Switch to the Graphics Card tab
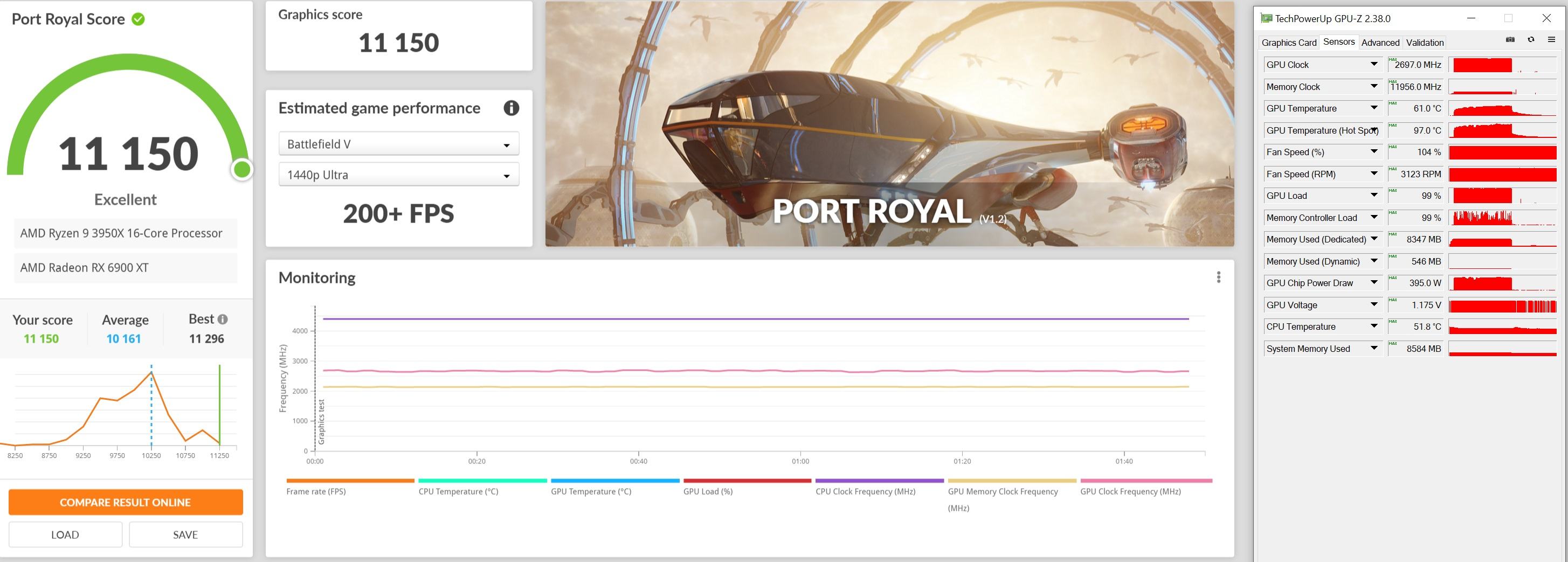The height and width of the screenshot is (562, 1568). 1289,43
